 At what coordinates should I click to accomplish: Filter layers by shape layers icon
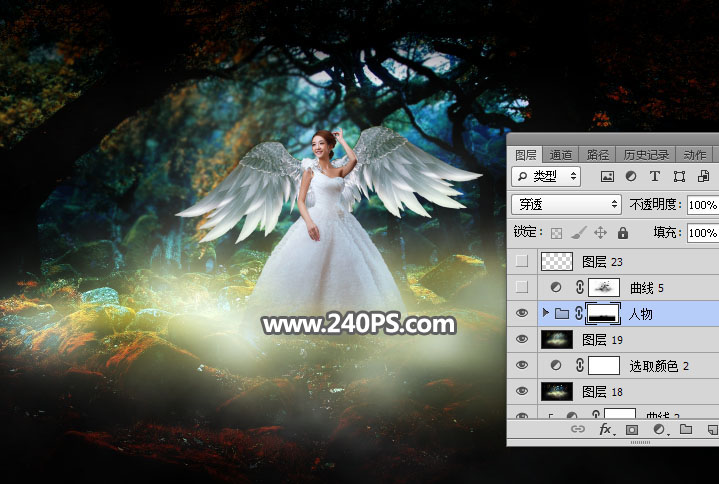click(679, 176)
